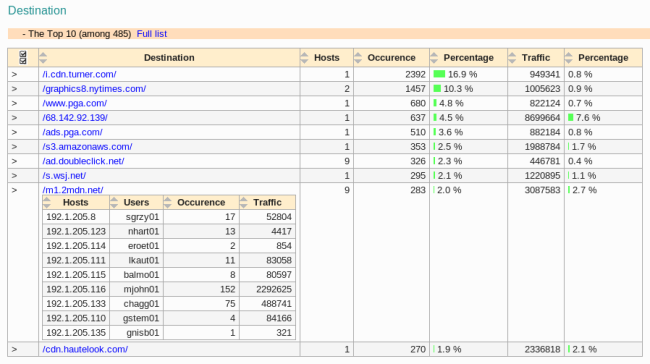Select user sgrzy01 cell
The image size is (650, 364).
pyautogui.click(x=136, y=217)
